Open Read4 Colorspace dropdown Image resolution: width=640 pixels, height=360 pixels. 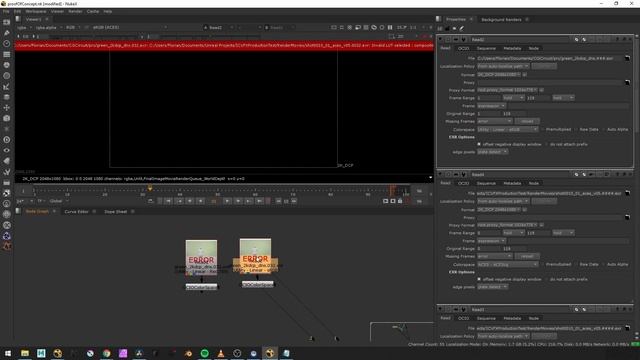tap(508, 264)
